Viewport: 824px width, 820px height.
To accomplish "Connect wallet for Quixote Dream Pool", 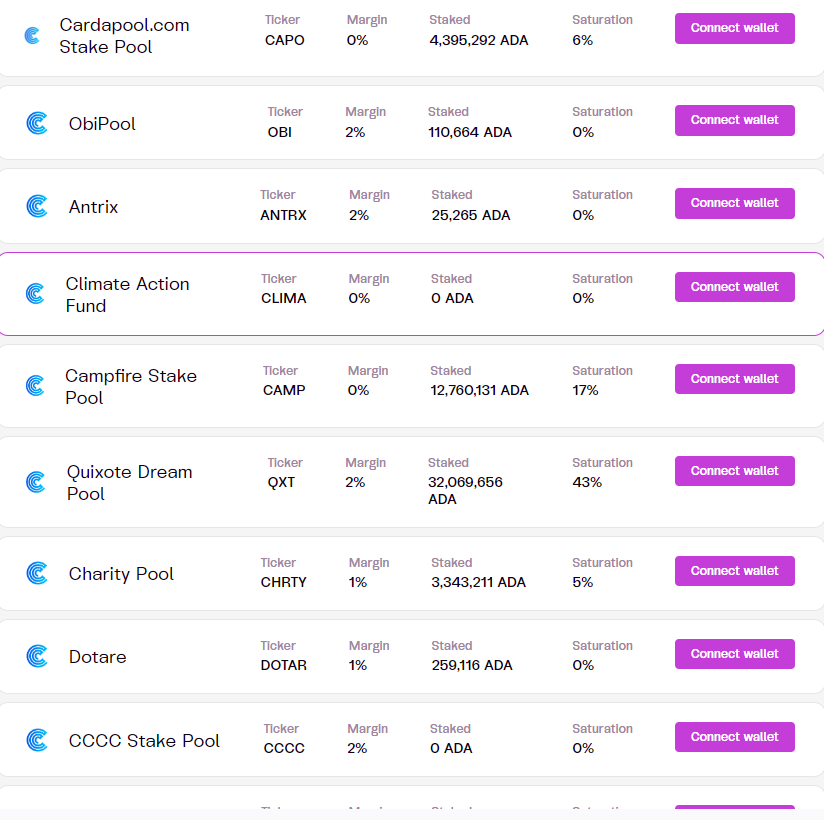I will coord(734,471).
